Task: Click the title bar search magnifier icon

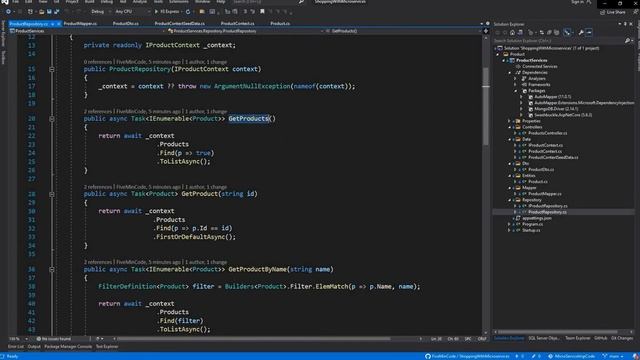Action: [301, 2]
